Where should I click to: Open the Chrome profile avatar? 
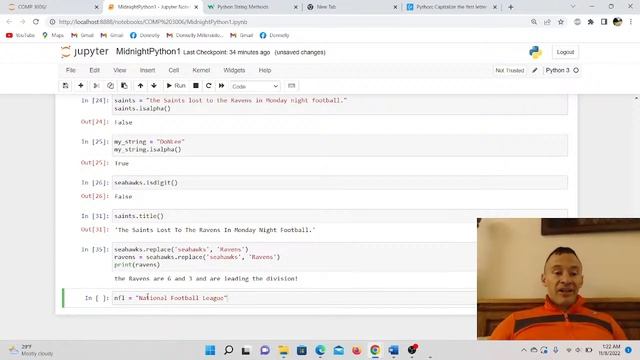click(x=617, y=22)
